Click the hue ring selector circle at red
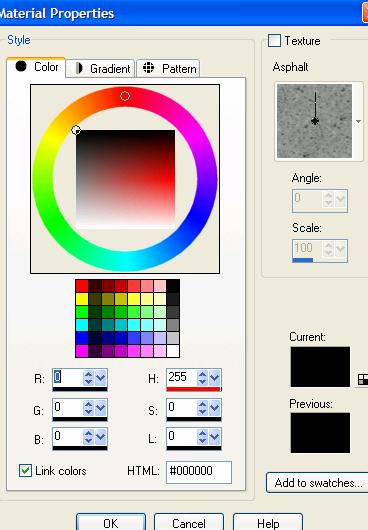This screenshot has height=530, width=368. click(125, 96)
